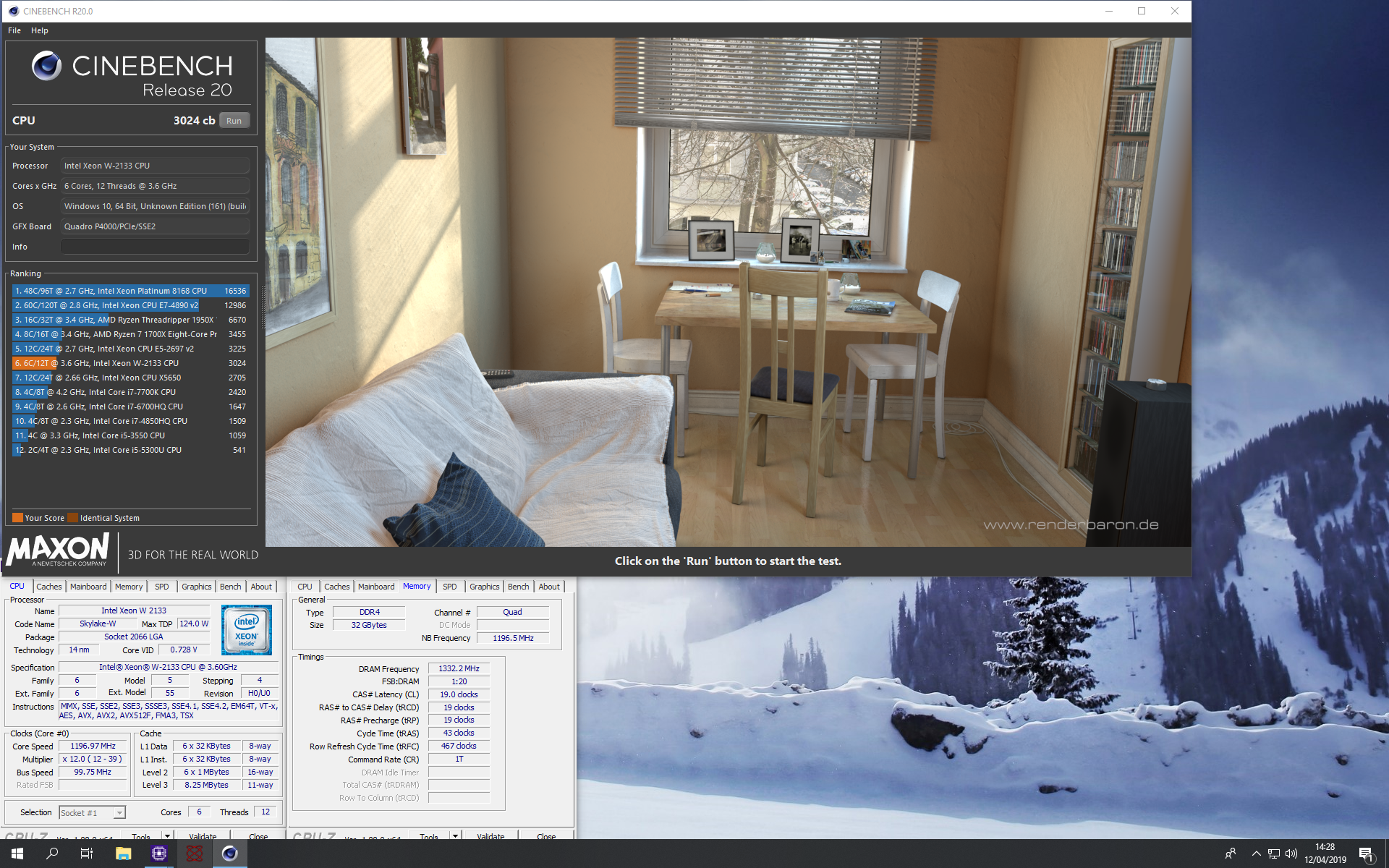Image resolution: width=1389 pixels, height=868 pixels.
Task: Open Caches tab in right CPU-Z window
Action: [x=337, y=587]
